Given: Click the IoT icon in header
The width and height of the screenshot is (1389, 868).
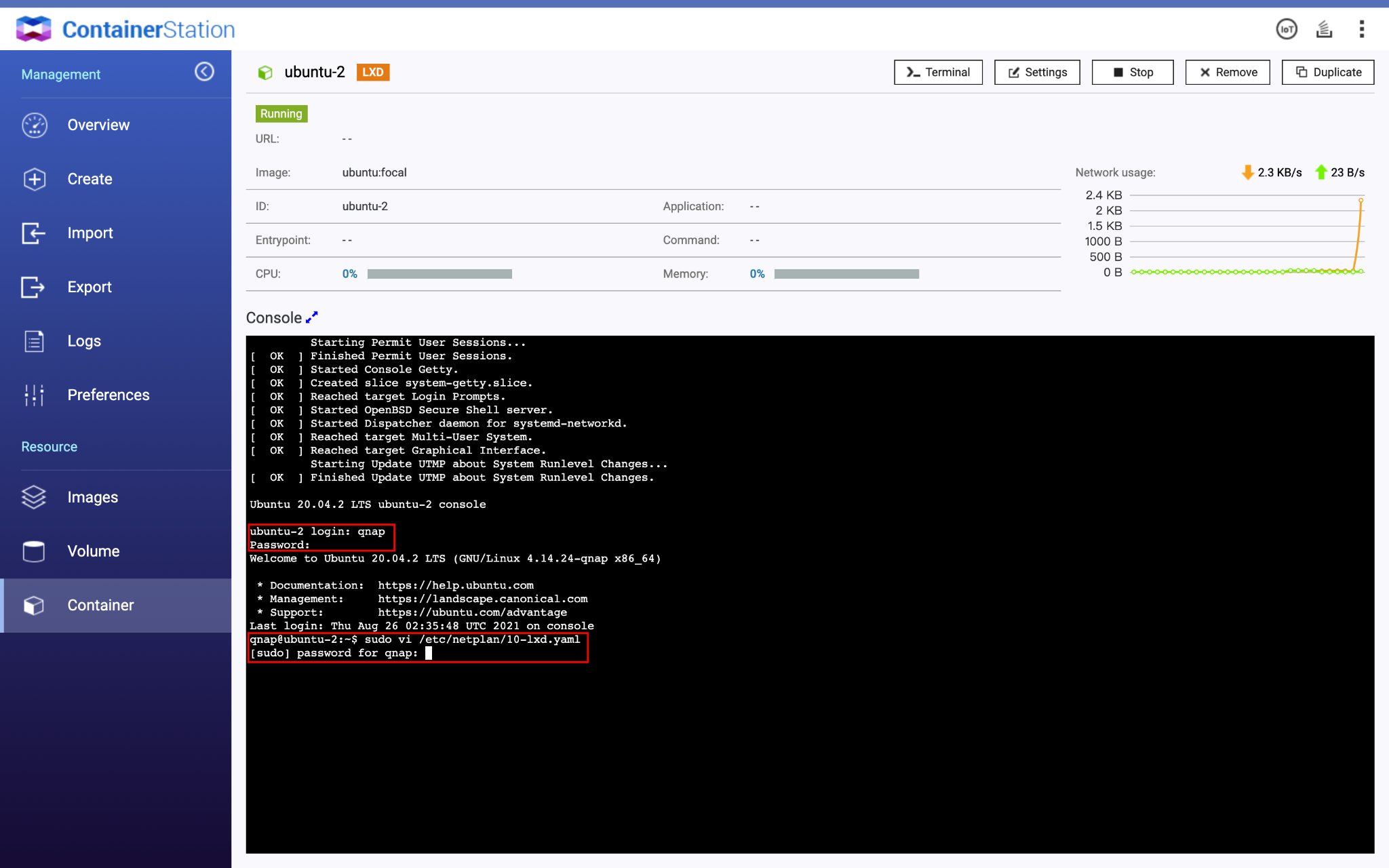Looking at the screenshot, I should pyautogui.click(x=1286, y=29).
